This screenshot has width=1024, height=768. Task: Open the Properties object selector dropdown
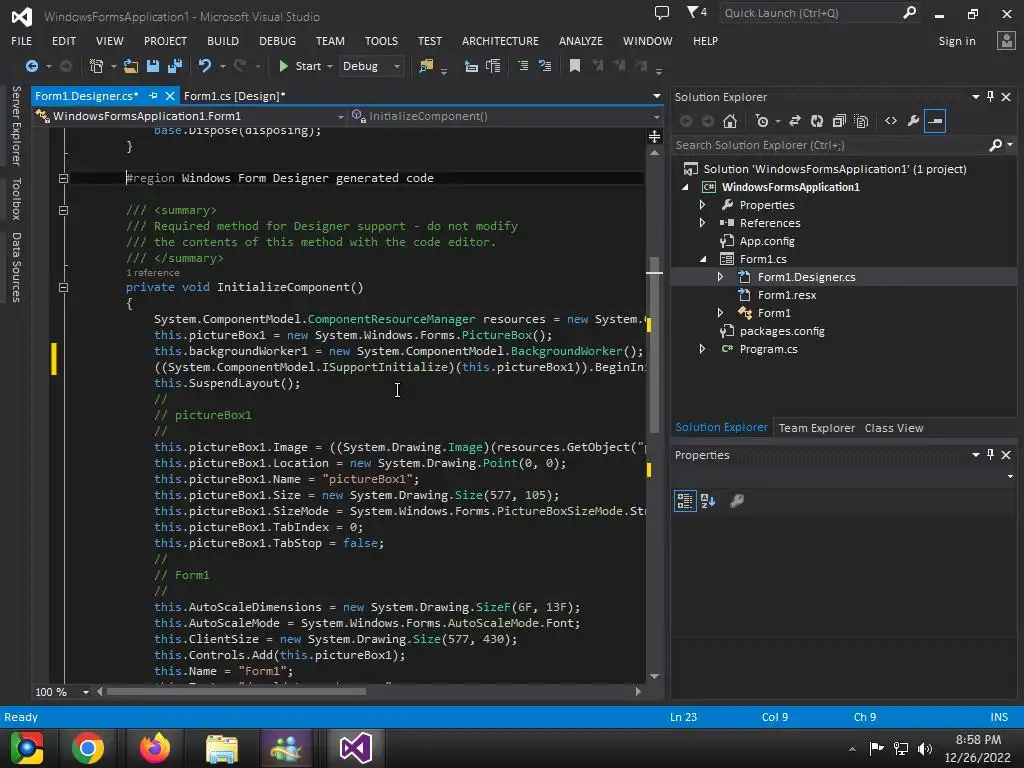click(1010, 476)
